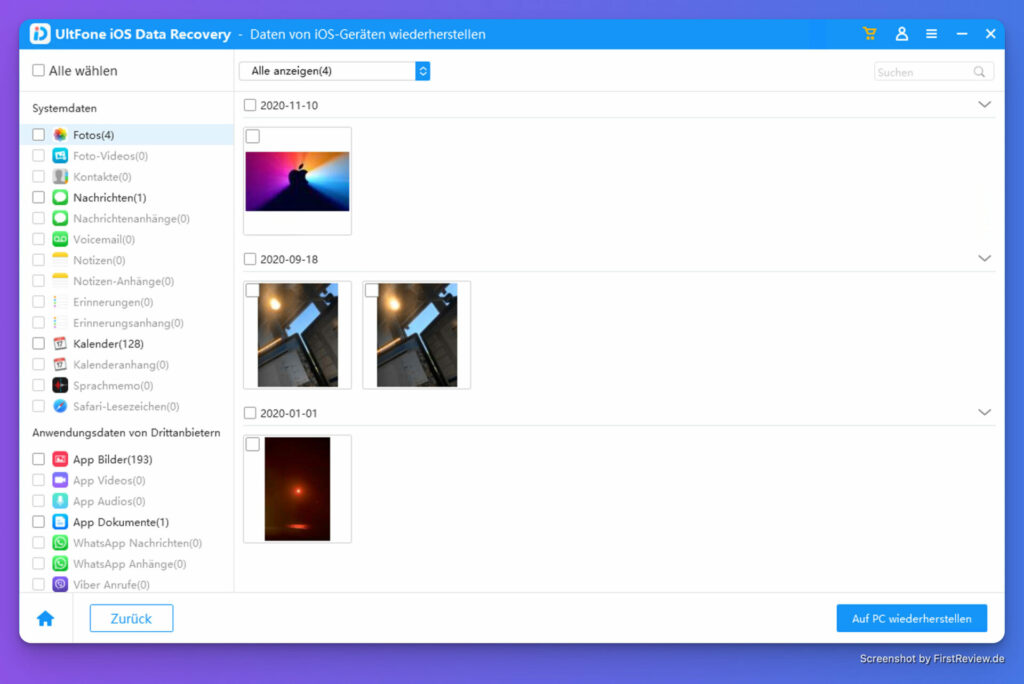Click the App Audios microphone icon
The height and width of the screenshot is (684, 1024).
(x=60, y=501)
